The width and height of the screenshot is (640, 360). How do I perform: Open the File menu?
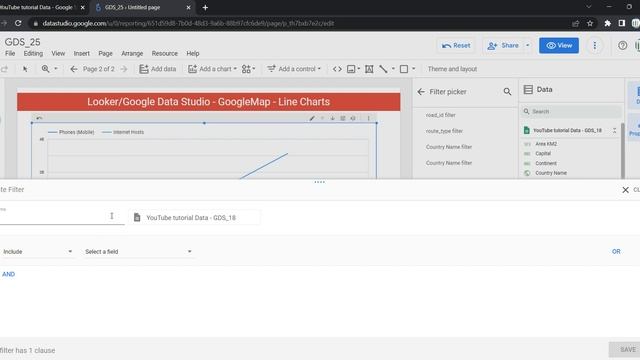click(x=10, y=53)
